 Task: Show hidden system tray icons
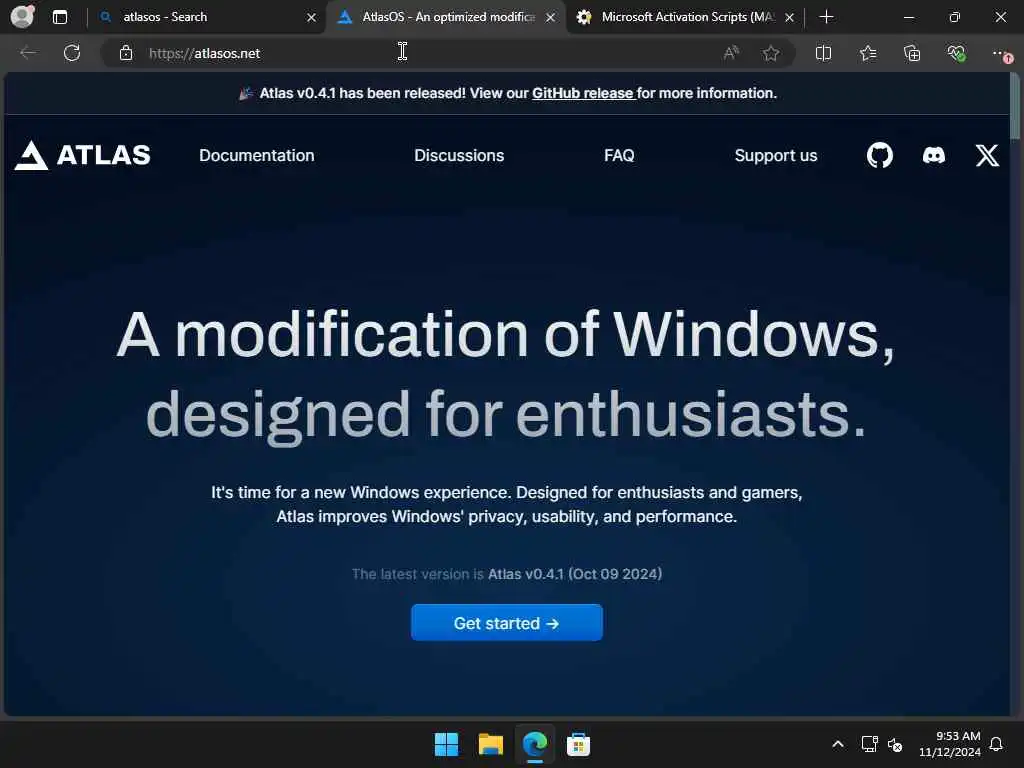pos(838,744)
